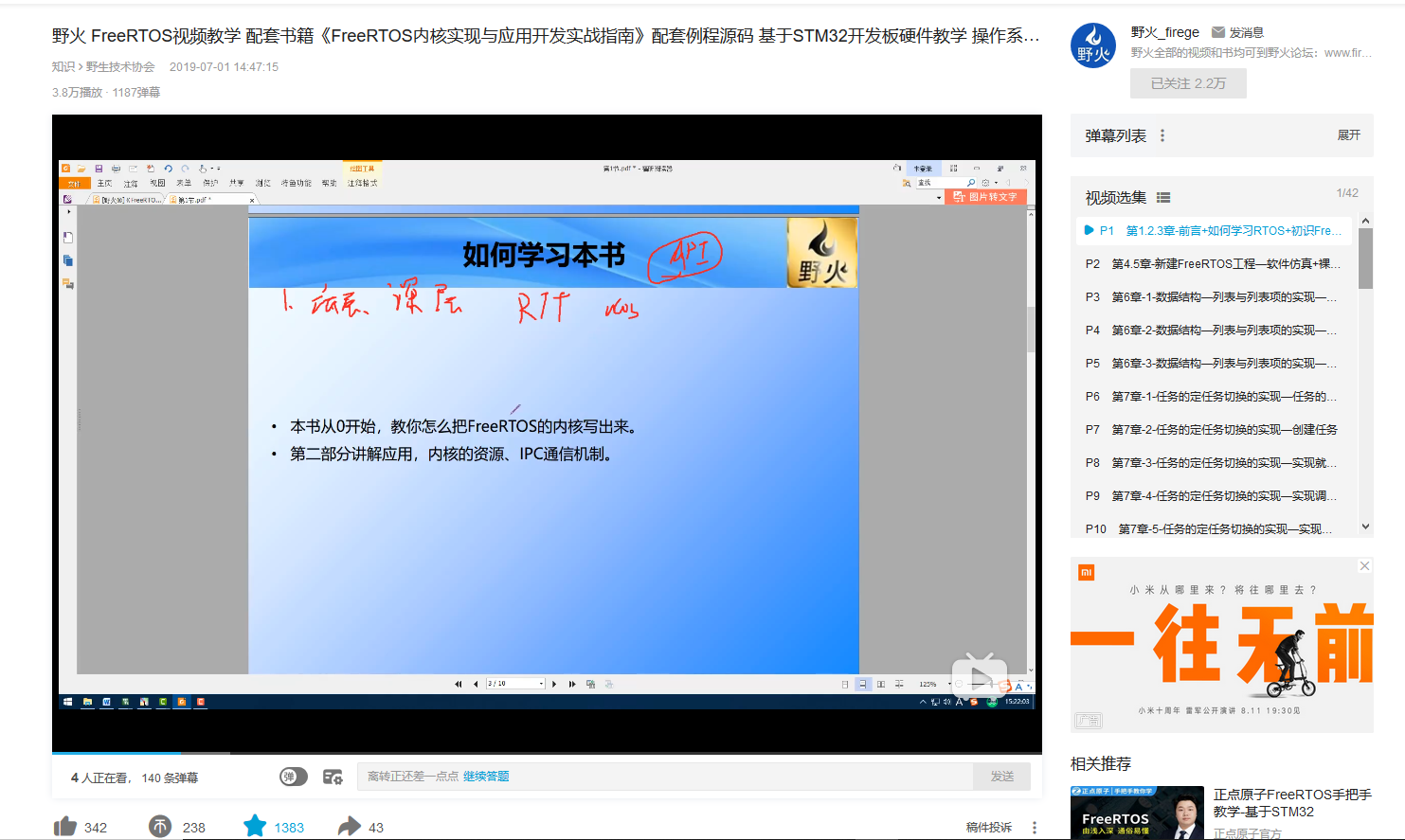Select P4 第6章-2-数据结构 episode
Screen dimensions: 1405x840
click(x=1215, y=331)
